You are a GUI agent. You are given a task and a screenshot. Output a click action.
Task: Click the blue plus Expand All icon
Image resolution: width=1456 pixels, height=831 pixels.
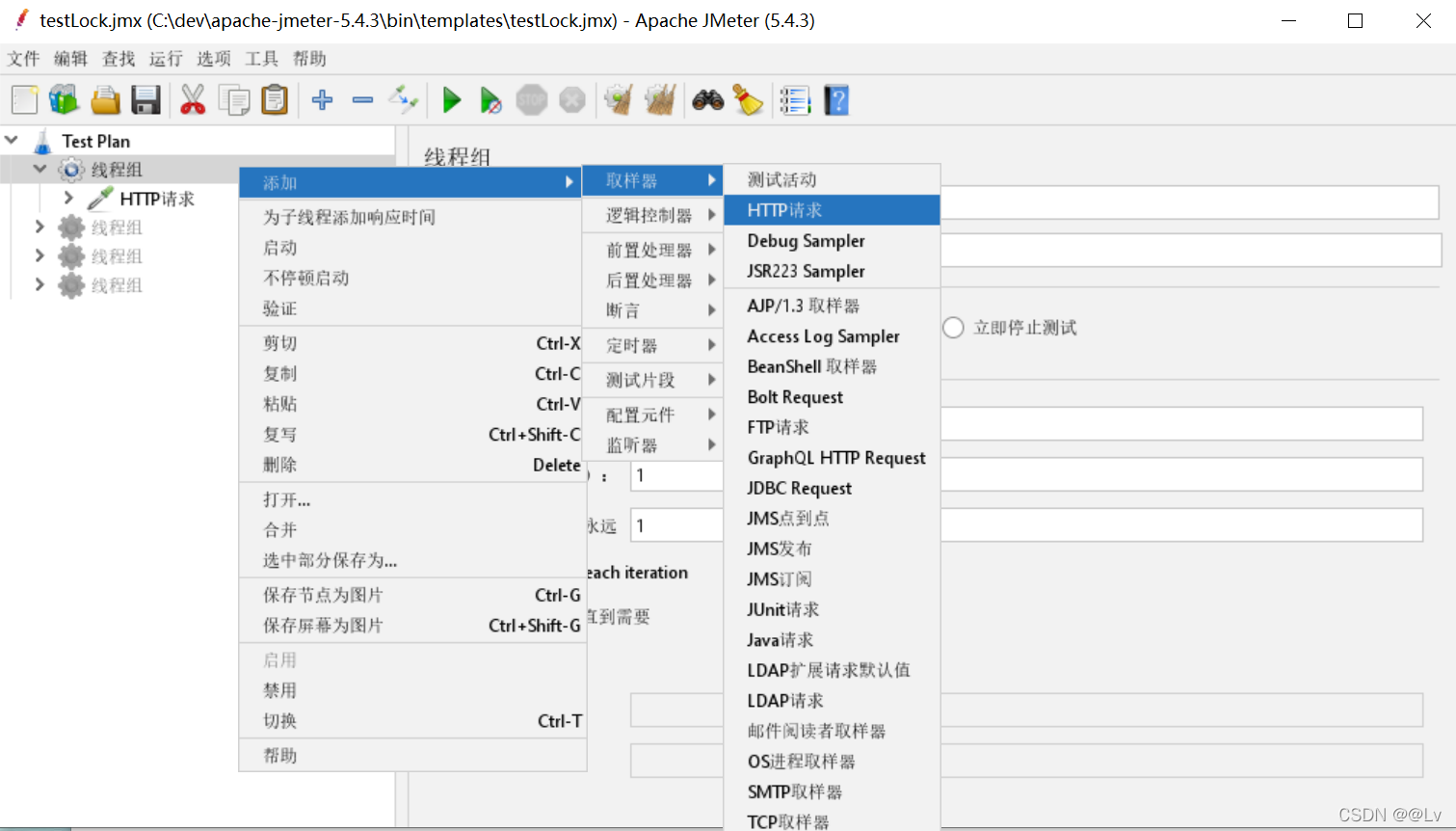click(322, 100)
